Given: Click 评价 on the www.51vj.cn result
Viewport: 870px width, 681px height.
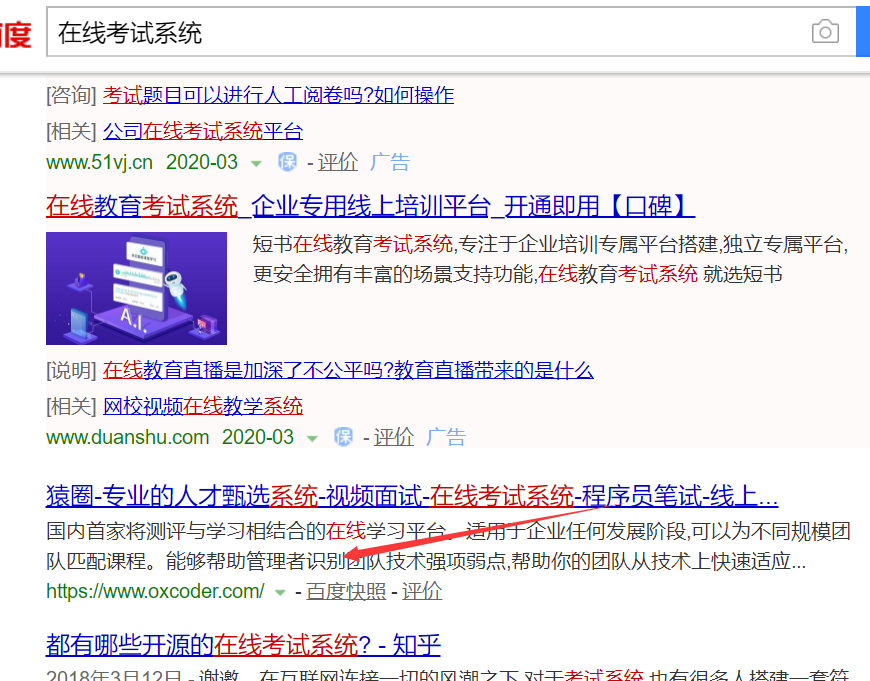Looking at the screenshot, I should (338, 162).
